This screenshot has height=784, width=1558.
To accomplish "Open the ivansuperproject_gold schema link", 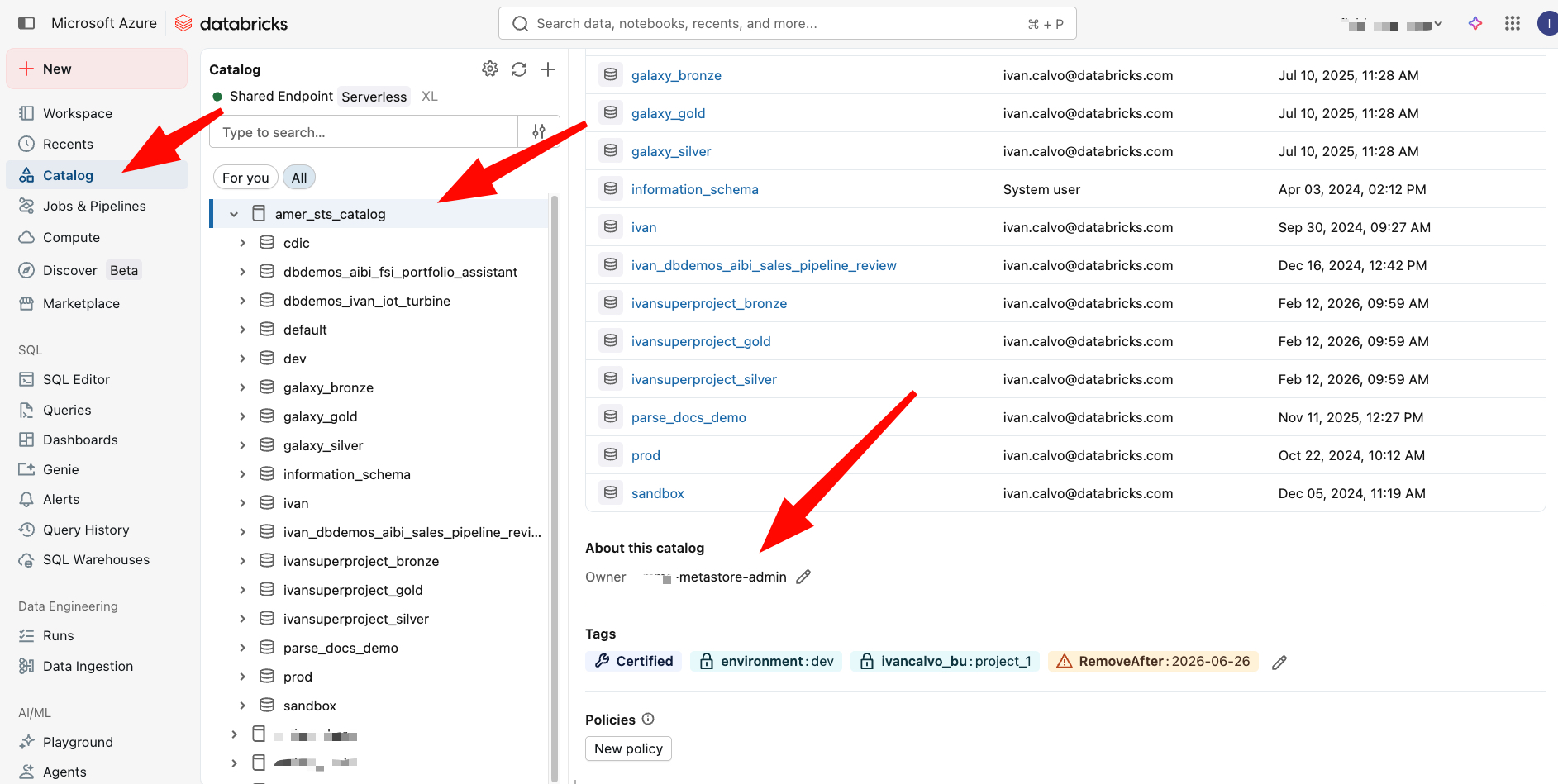I will (x=701, y=341).
